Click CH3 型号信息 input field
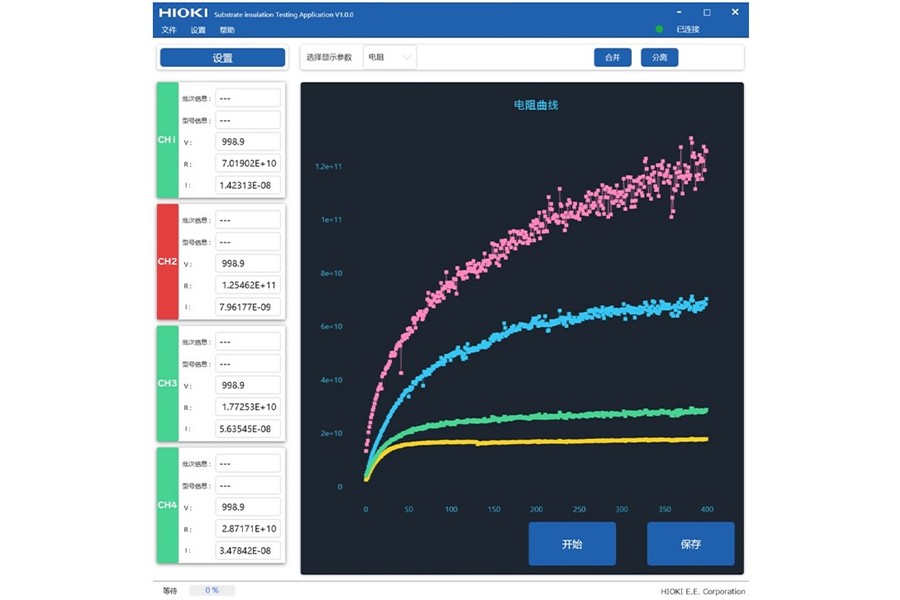The image size is (900, 600). point(248,363)
